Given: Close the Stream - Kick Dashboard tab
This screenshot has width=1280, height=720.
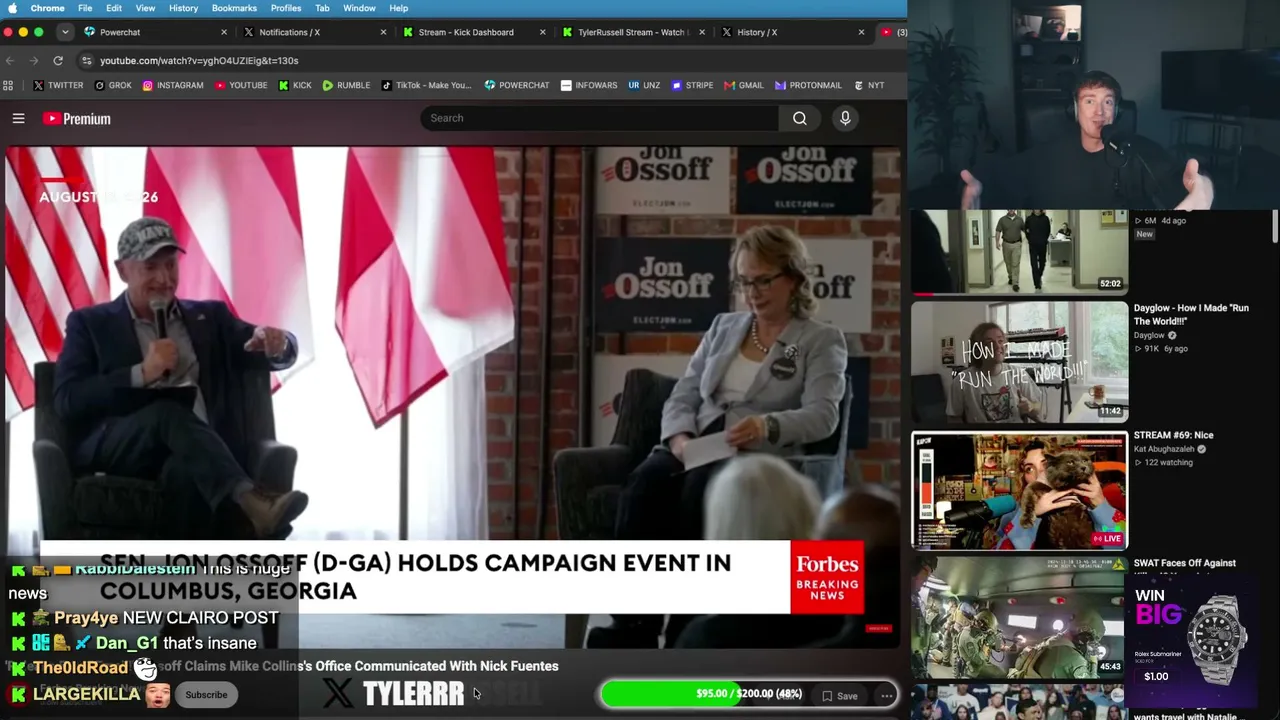Looking at the screenshot, I should click(x=543, y=32).
